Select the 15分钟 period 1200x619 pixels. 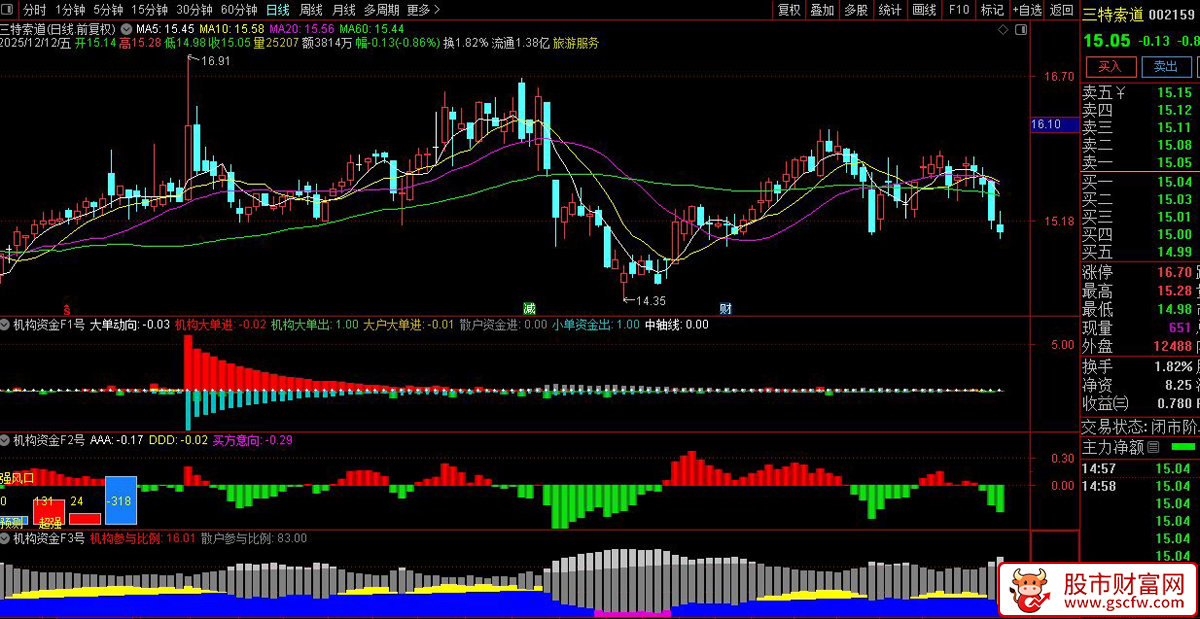point(148,10)
